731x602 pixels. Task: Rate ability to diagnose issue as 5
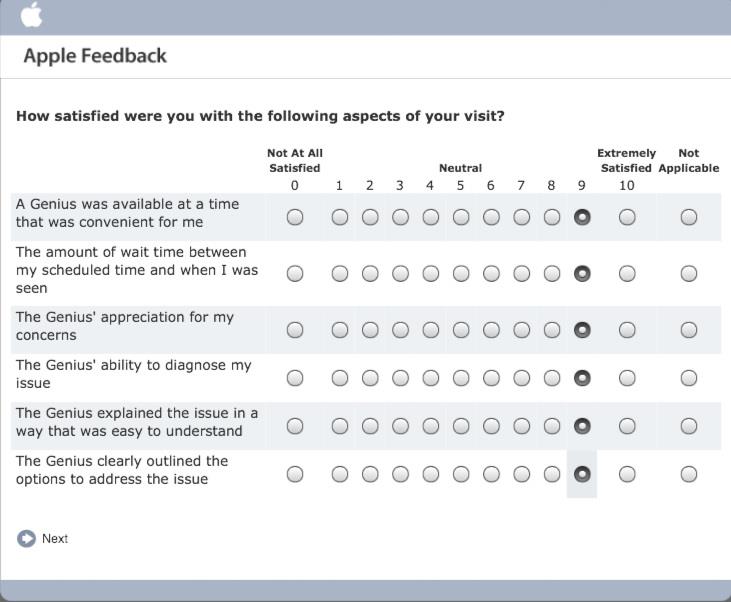coord(461,378)
